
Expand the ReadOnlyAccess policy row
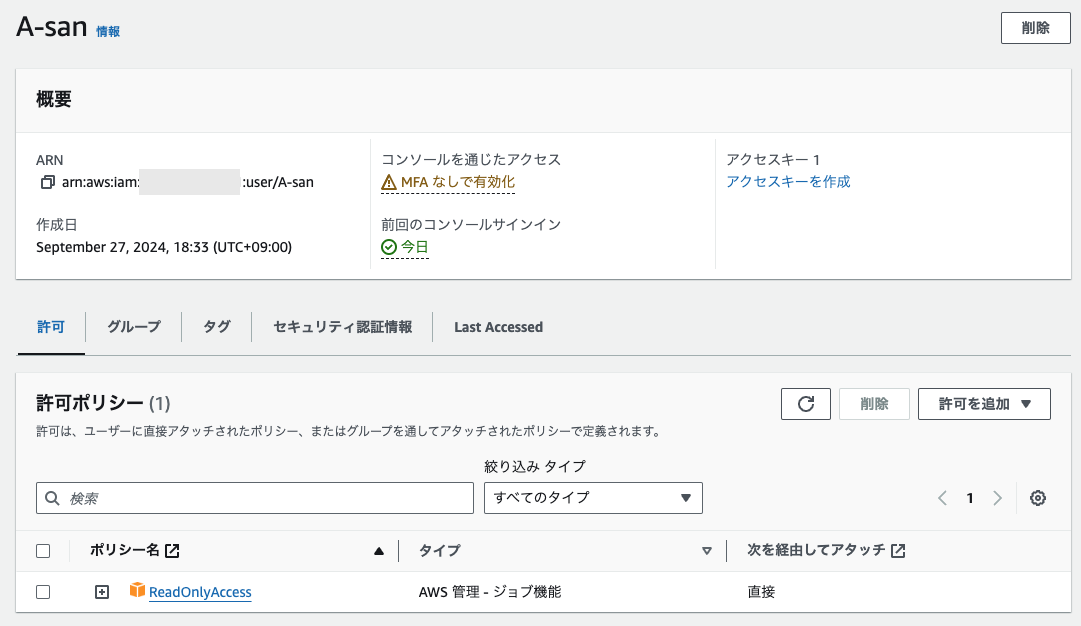[x=101, y=592]
